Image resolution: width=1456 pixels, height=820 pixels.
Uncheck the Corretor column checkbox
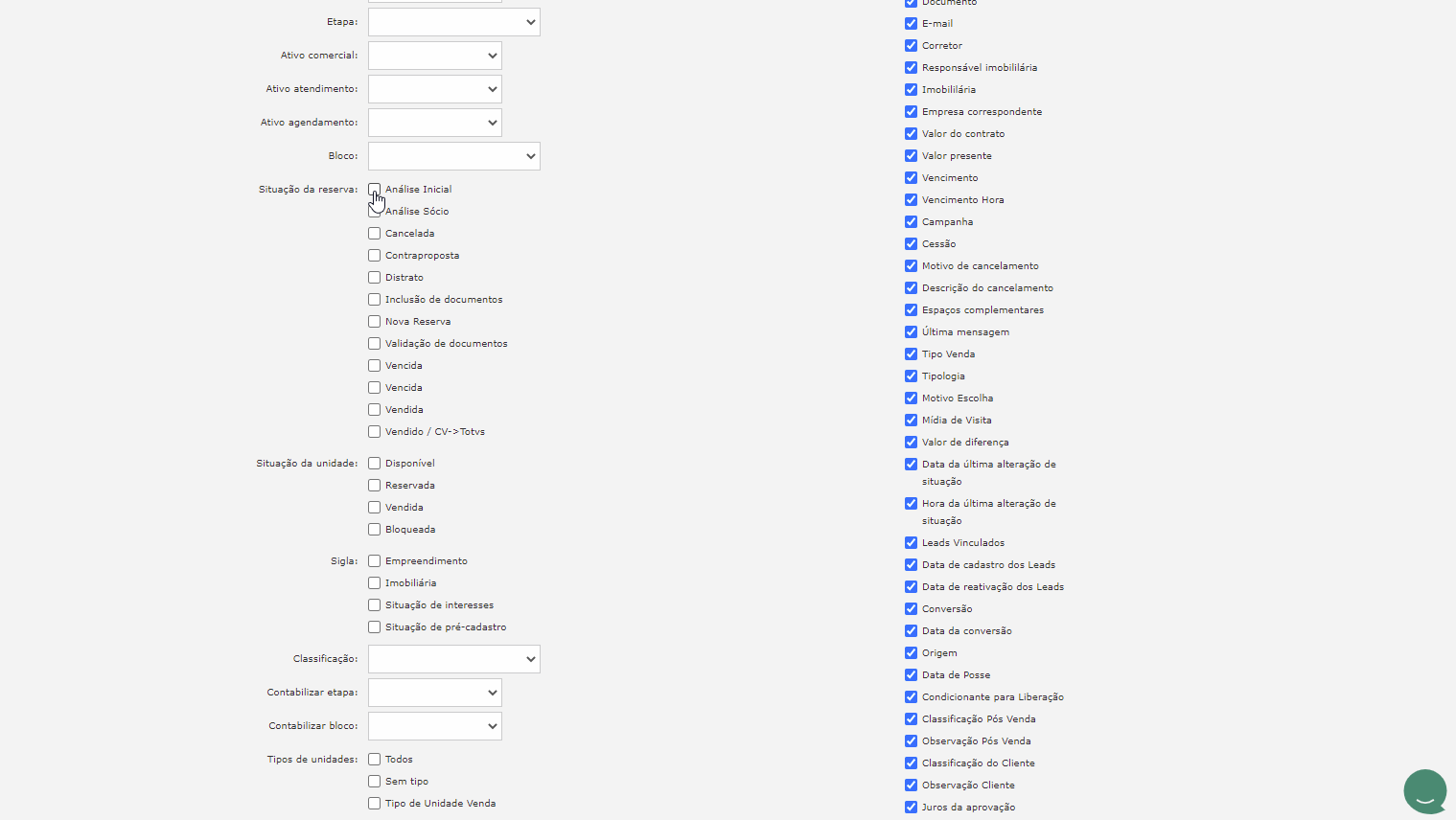pyautogui.click(x=912, y=46)
